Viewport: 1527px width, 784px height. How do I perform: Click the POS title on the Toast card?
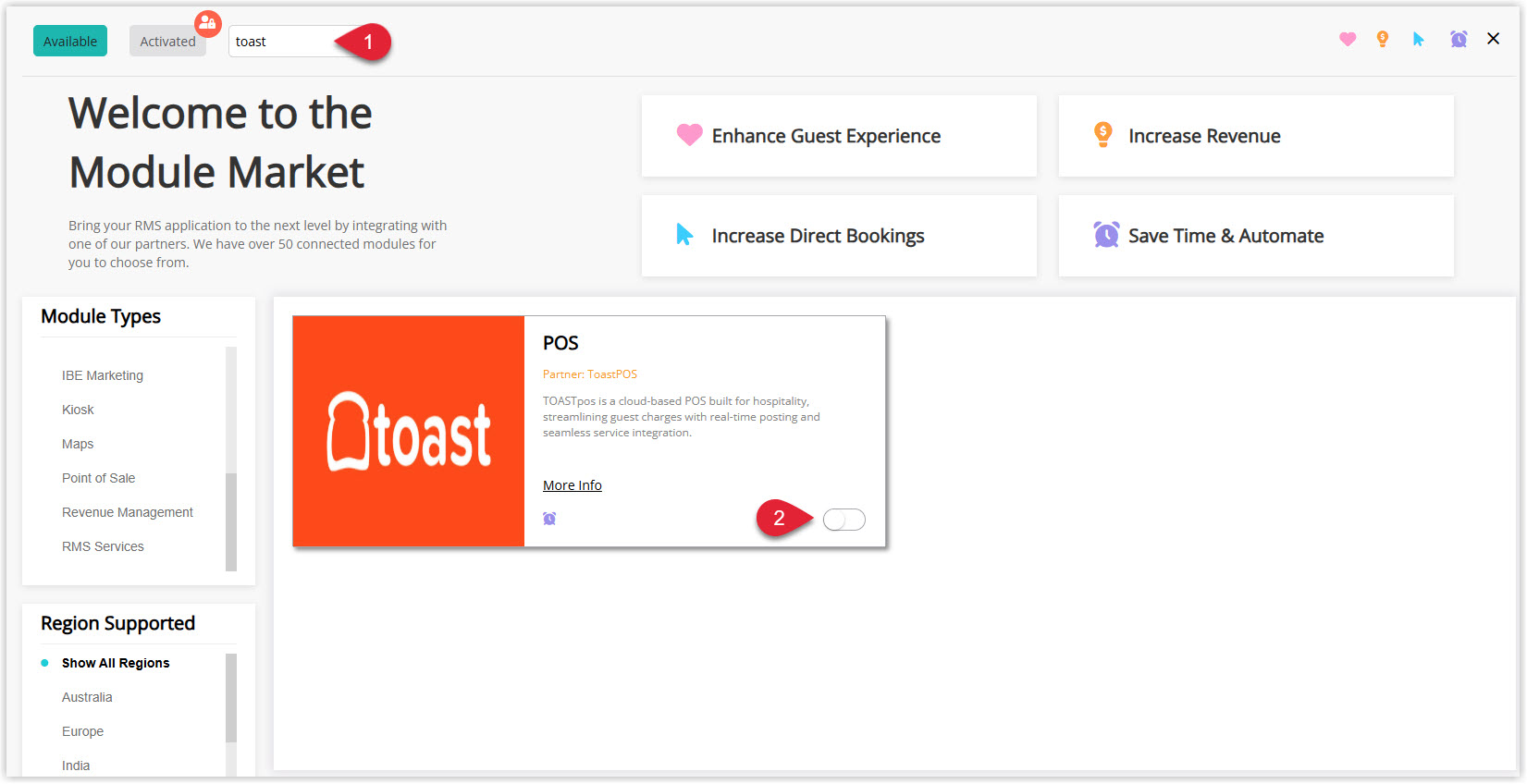click(560, 343)
